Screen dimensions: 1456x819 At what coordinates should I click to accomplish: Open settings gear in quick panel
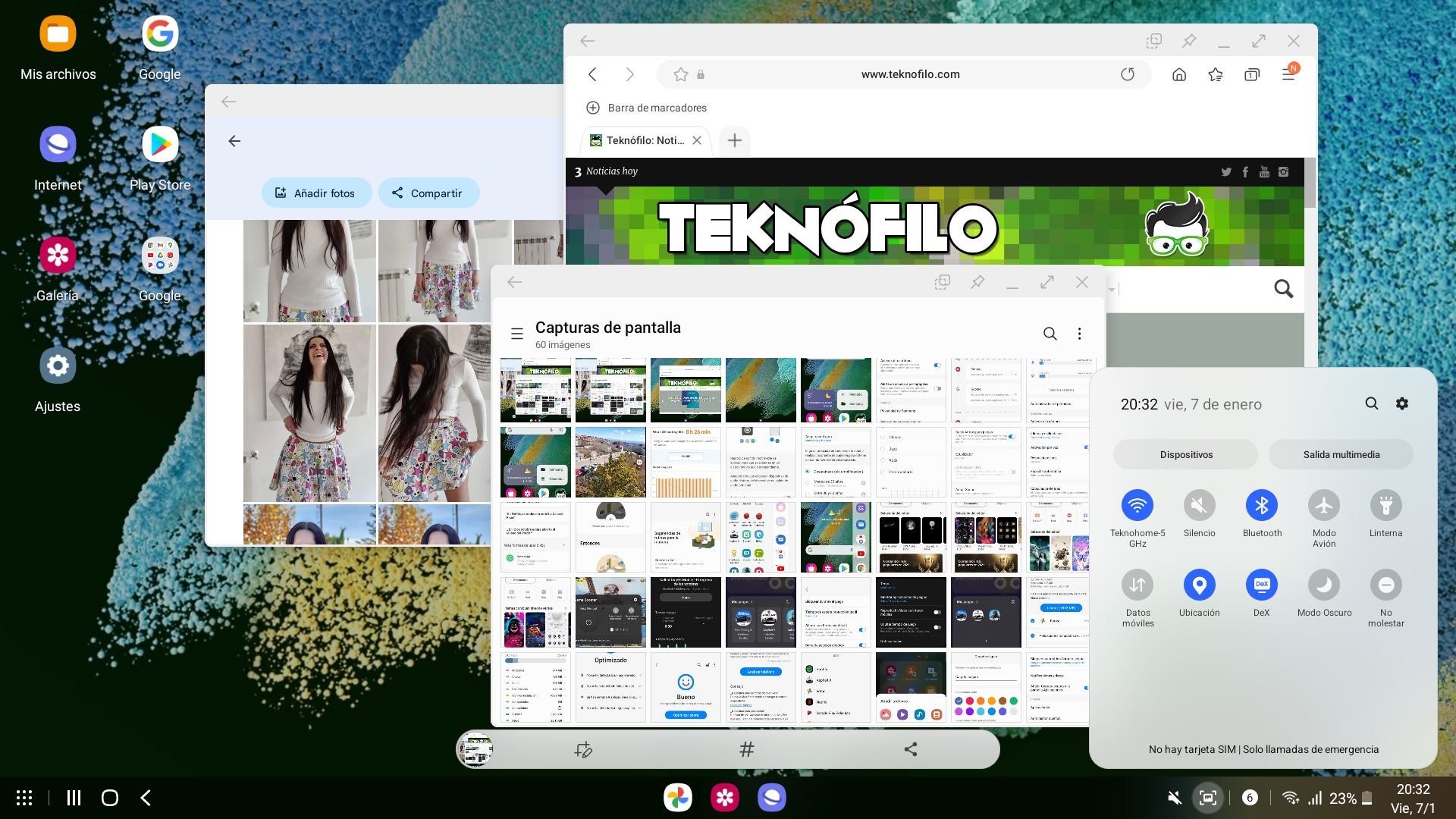click(1402, 403)
